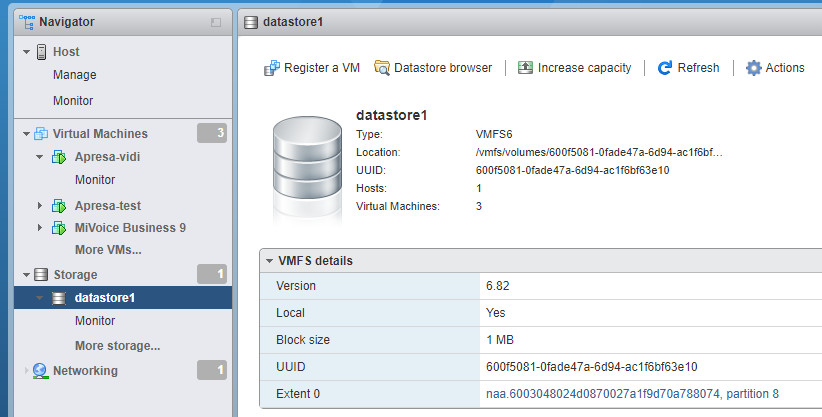Select Manage under Host
This screenshot has height=417, width=822.
coord(74,75)
